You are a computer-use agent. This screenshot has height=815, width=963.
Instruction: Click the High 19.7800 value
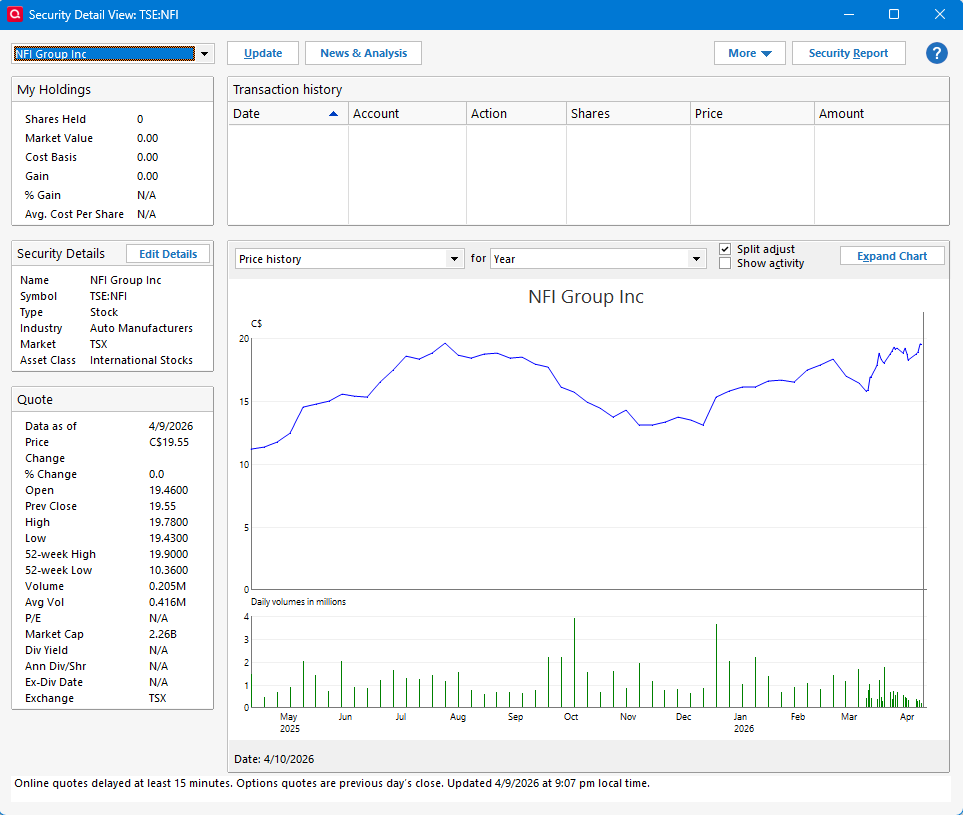click(168, 523)
